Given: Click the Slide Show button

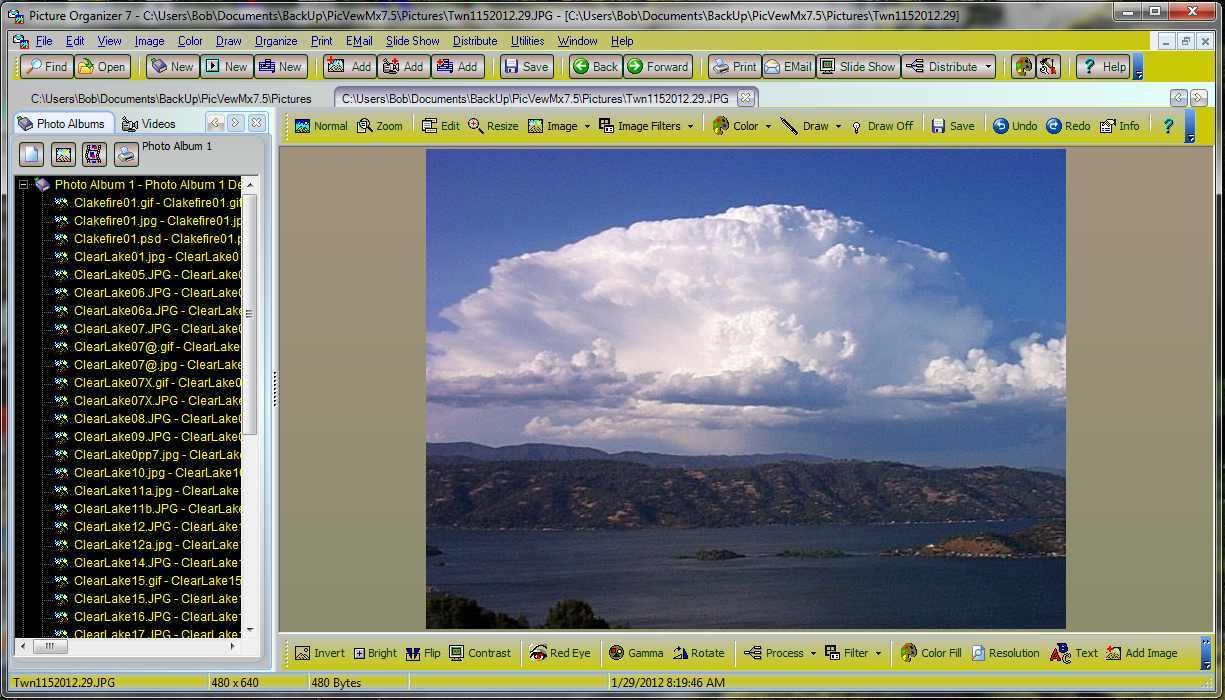Looking at the screenshot, I should (x=857, y=66).
